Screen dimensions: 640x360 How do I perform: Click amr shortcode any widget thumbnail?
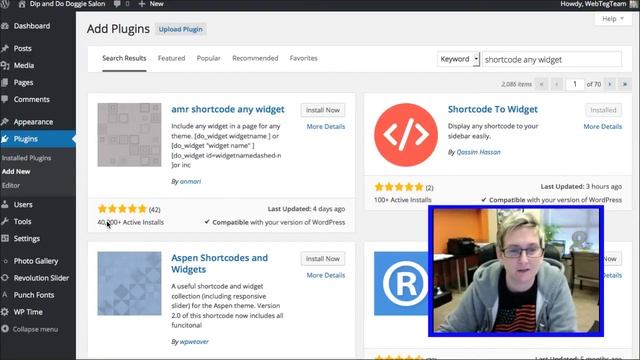coord(129,135)
